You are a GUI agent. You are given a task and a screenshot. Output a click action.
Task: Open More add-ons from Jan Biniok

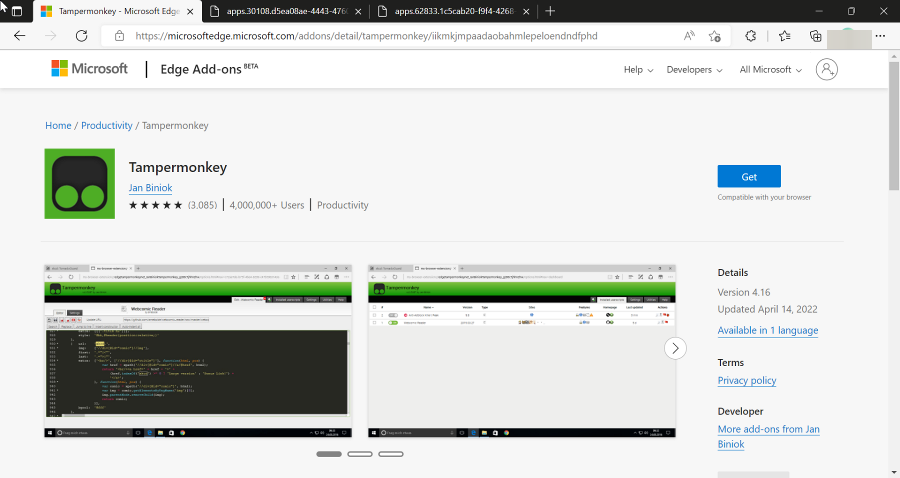coord(769,437)
